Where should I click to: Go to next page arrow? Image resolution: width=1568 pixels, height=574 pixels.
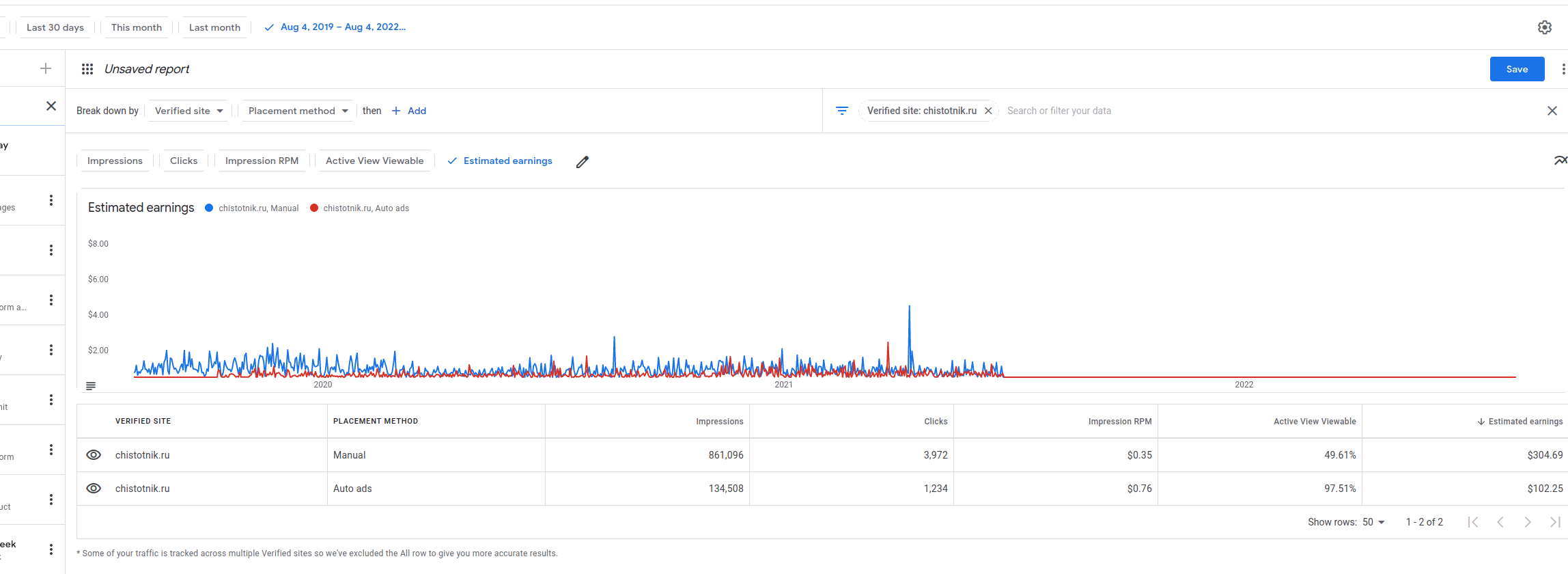(x=1528, y=522)
